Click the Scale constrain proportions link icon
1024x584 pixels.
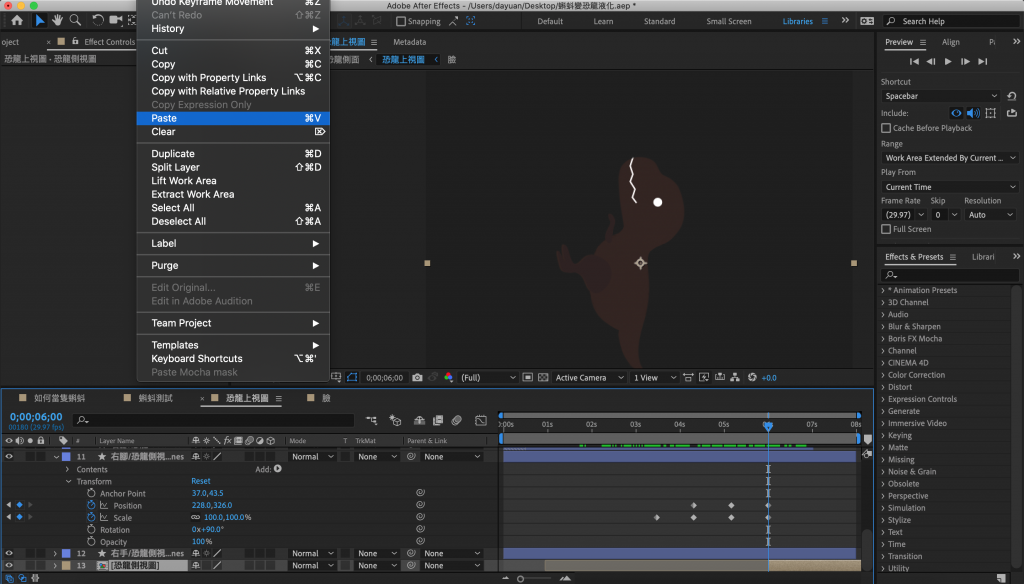click(195, 517)
